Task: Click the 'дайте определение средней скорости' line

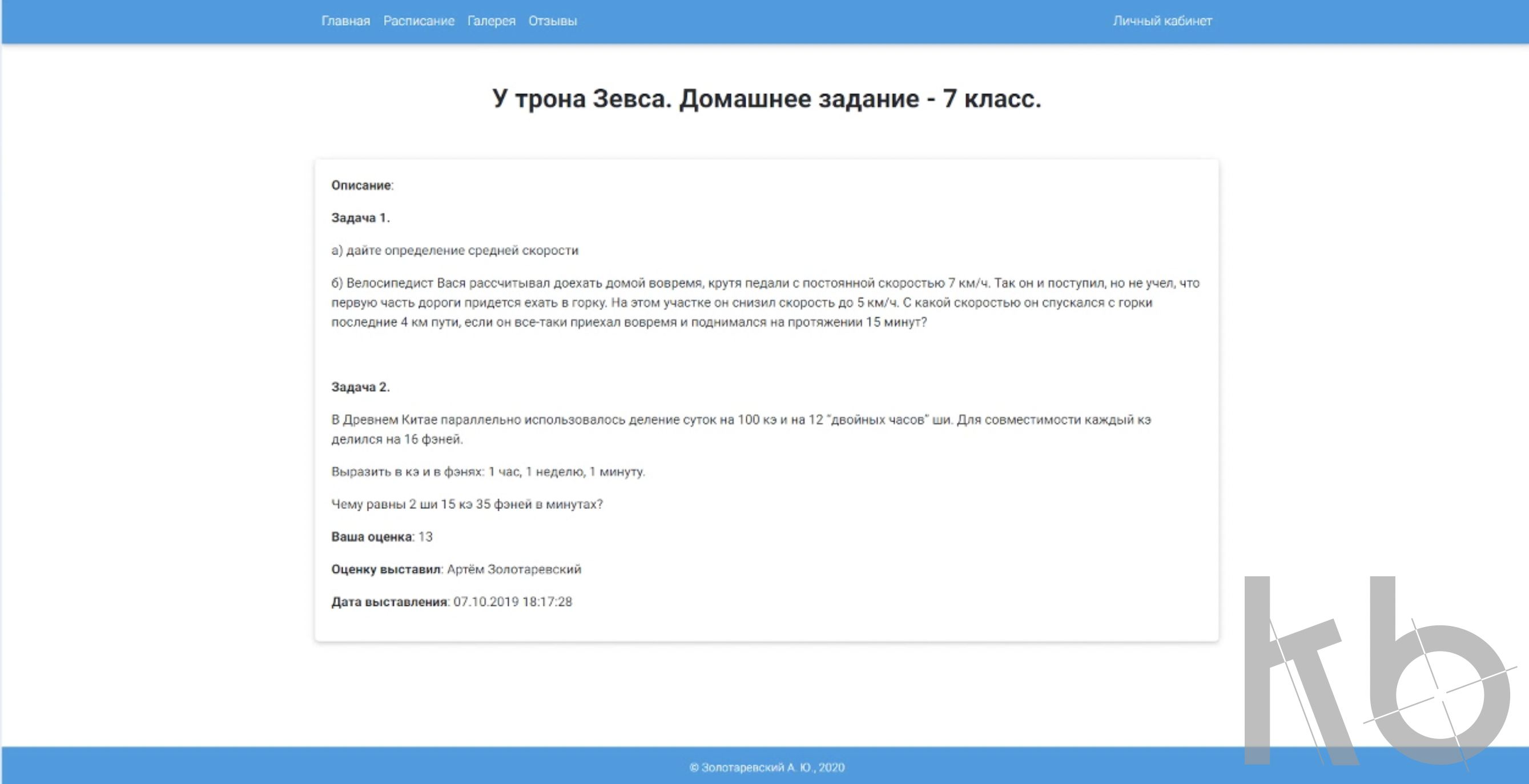Action: (454, 250)
